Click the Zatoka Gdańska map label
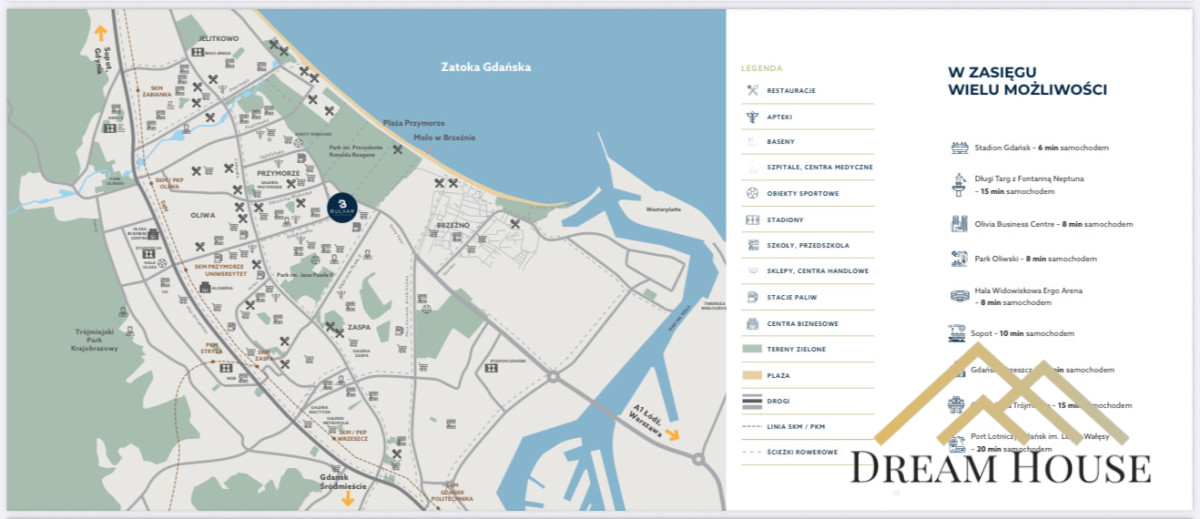This screenshot has height=519, width=1200. [486, 67]
